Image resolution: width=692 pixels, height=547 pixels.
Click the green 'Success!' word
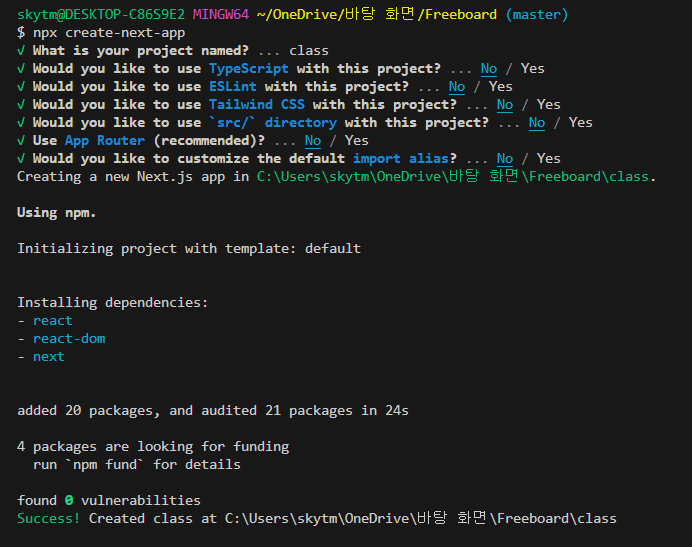[x=49, y=519]
